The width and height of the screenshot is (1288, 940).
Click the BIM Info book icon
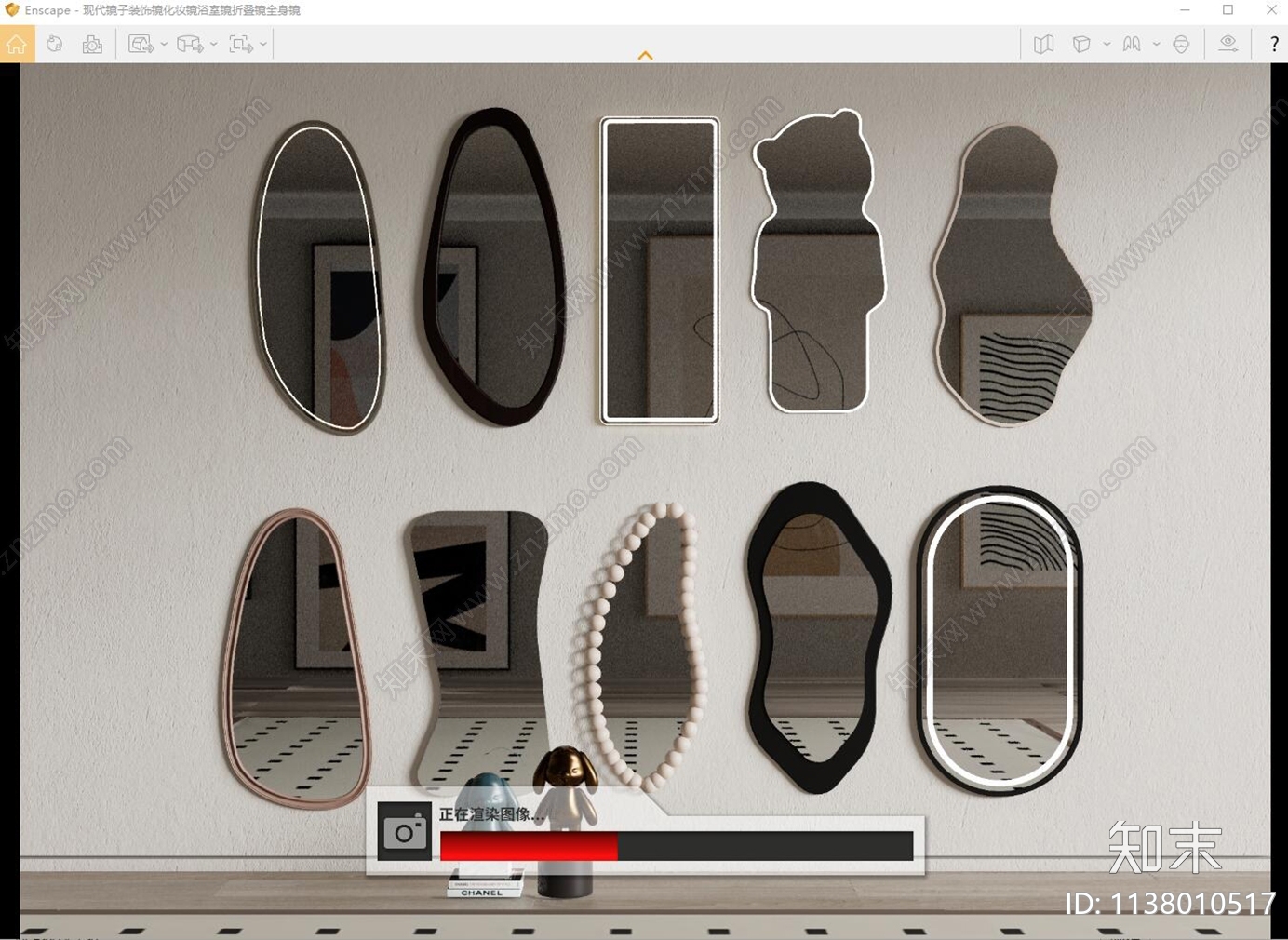[1132, 44]
